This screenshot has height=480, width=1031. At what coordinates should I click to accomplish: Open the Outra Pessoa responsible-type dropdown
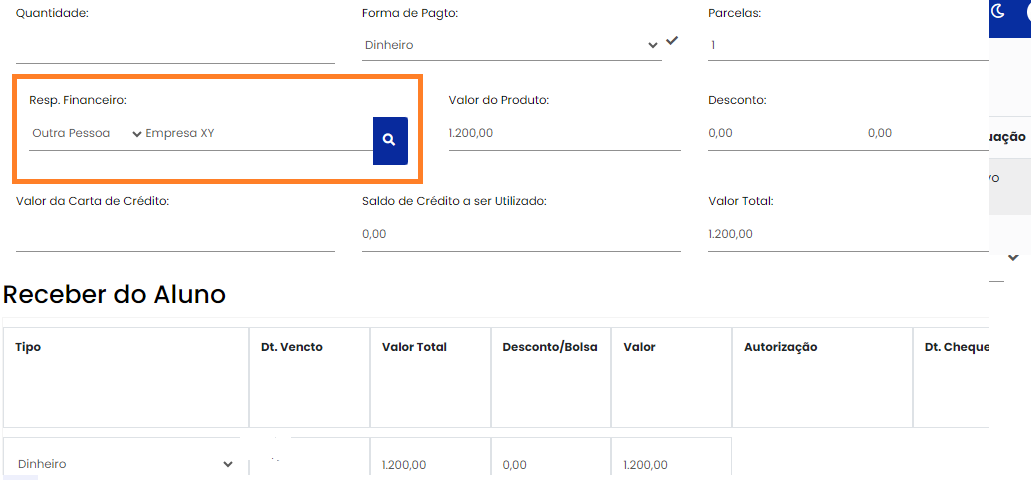pyautogui.click(x=86, y=133)
